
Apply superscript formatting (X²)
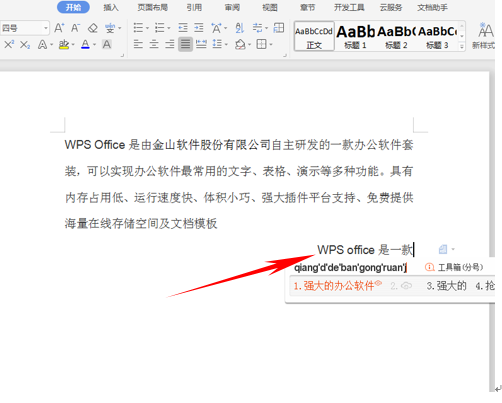(9, 44)
